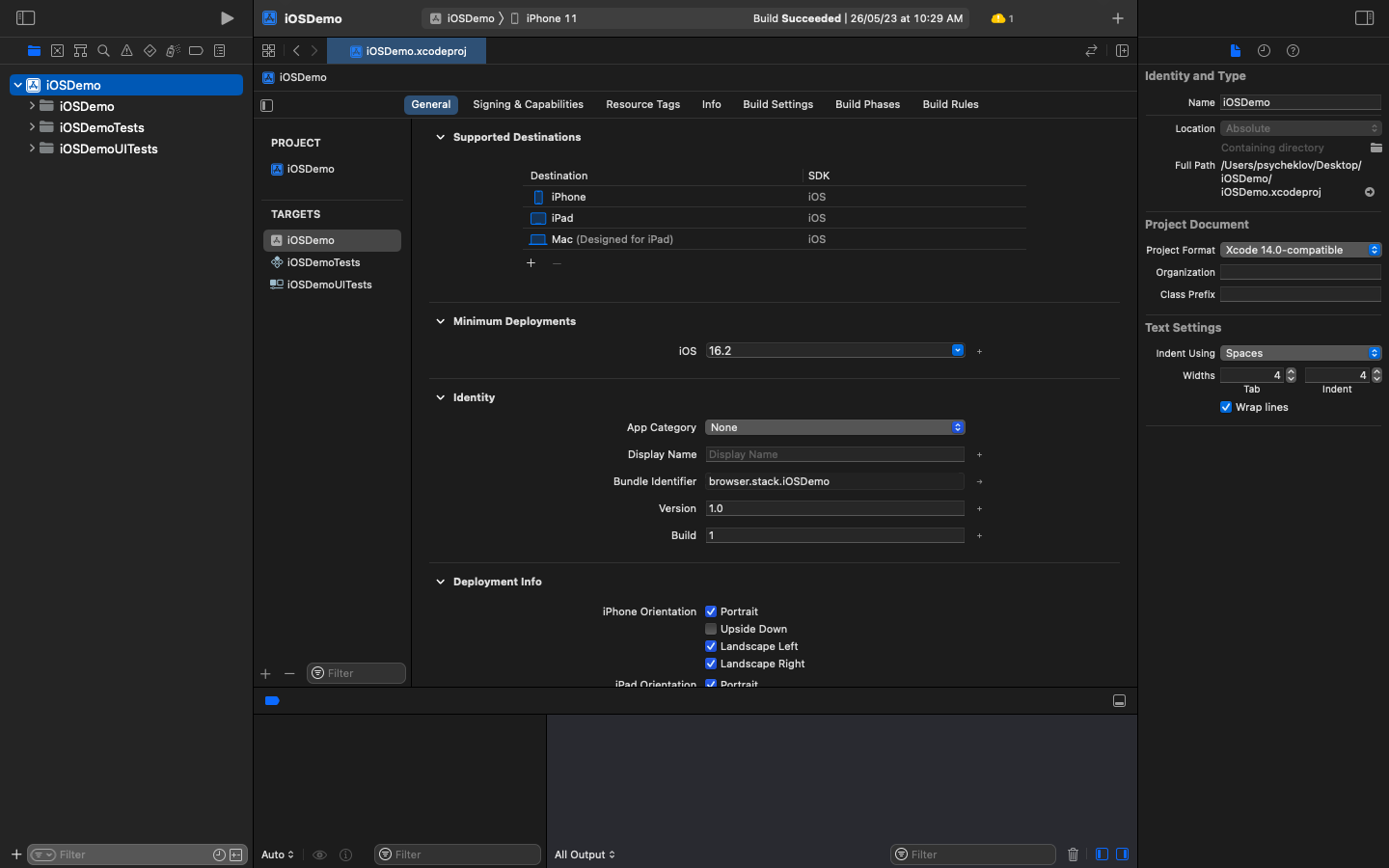Uncheck the Wrap lines setting
1389x868 pixels.
click(1226, 407)
